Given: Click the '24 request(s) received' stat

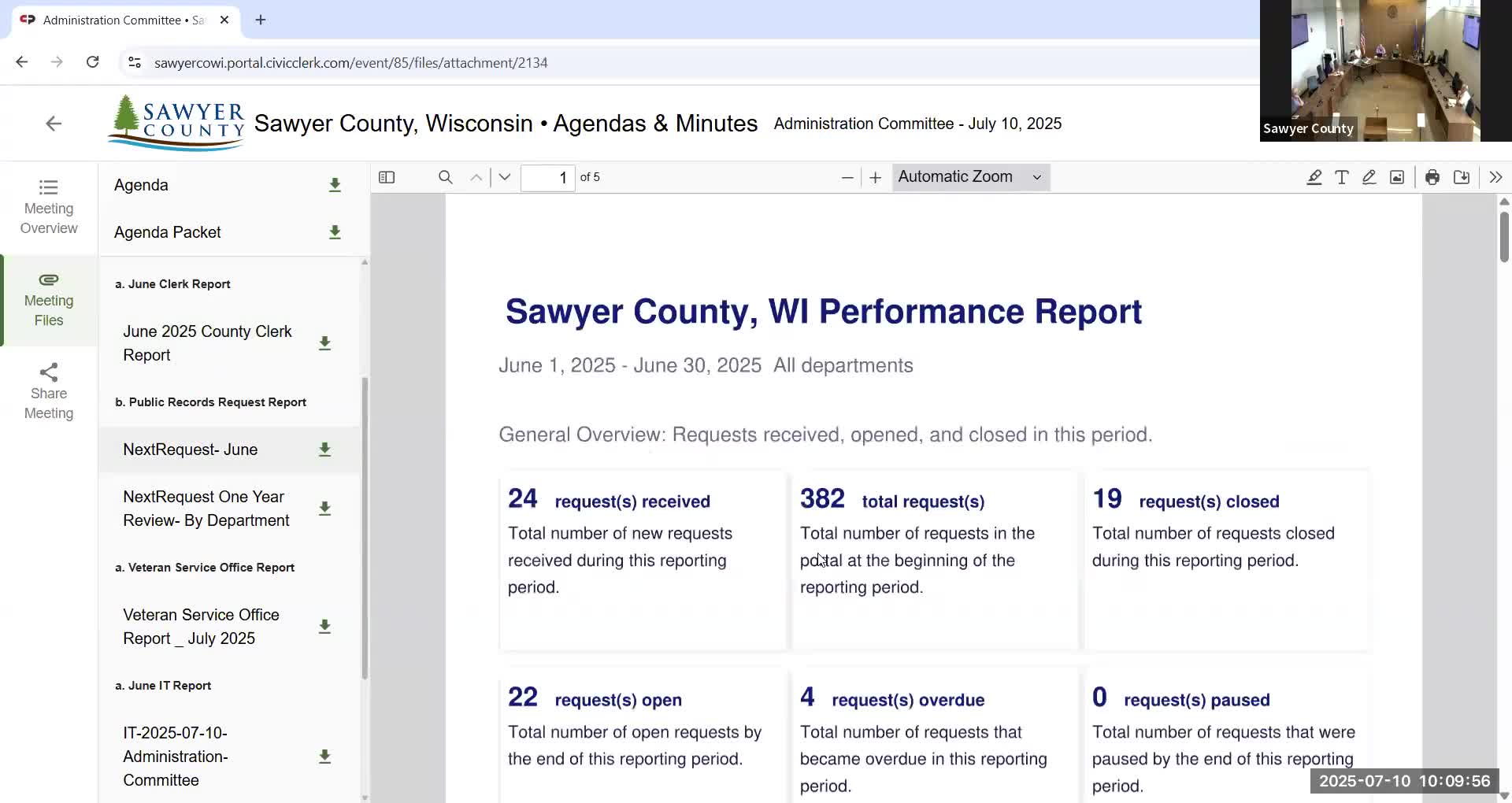Looking at the screenshot, I should tap(609, 499).
